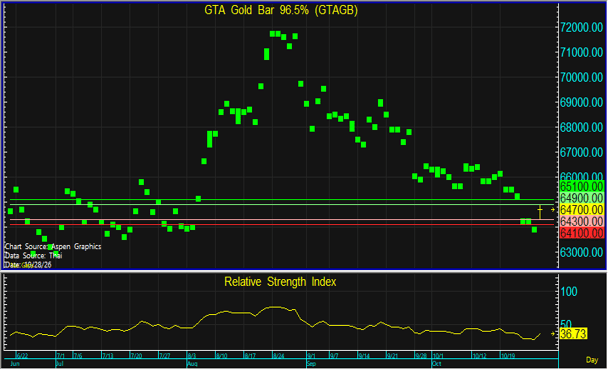
Task: Select the 10/1 date axis label
Action: tap(438, 356)
